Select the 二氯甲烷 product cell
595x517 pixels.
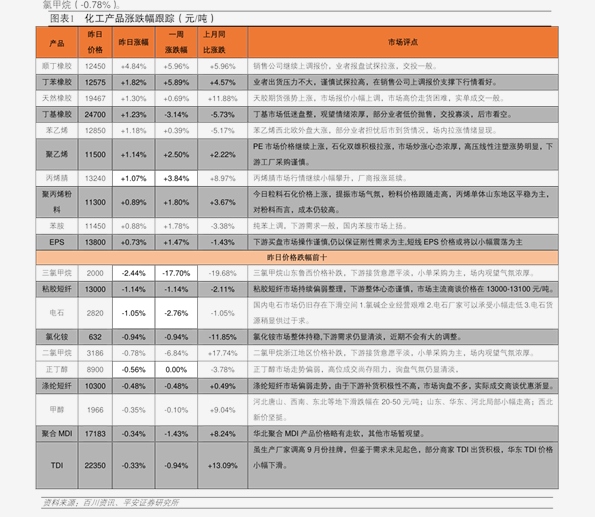57,353
